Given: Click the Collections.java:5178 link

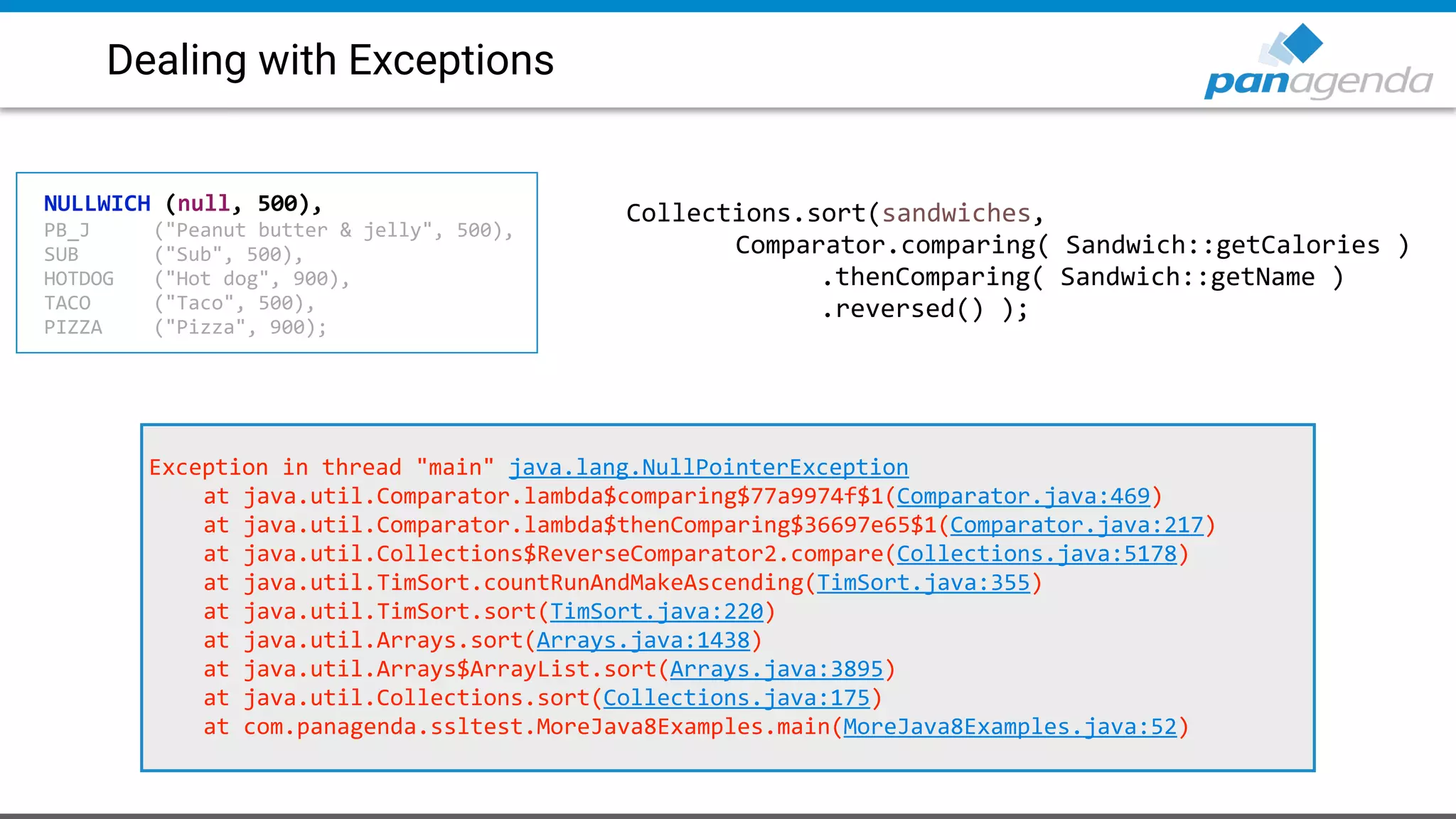Looking at the screenshot, I should [x=1037, y=554].
